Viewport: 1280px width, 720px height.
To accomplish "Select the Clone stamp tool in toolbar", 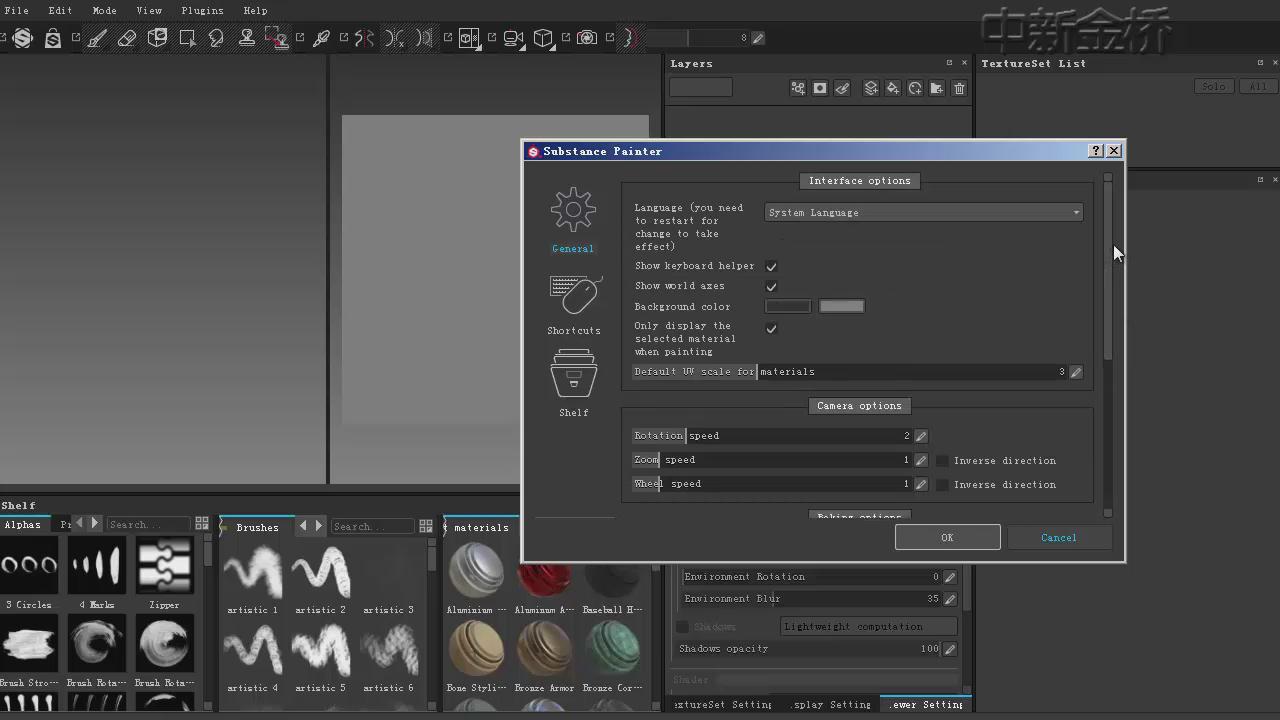I will click(x=246, y=38).
